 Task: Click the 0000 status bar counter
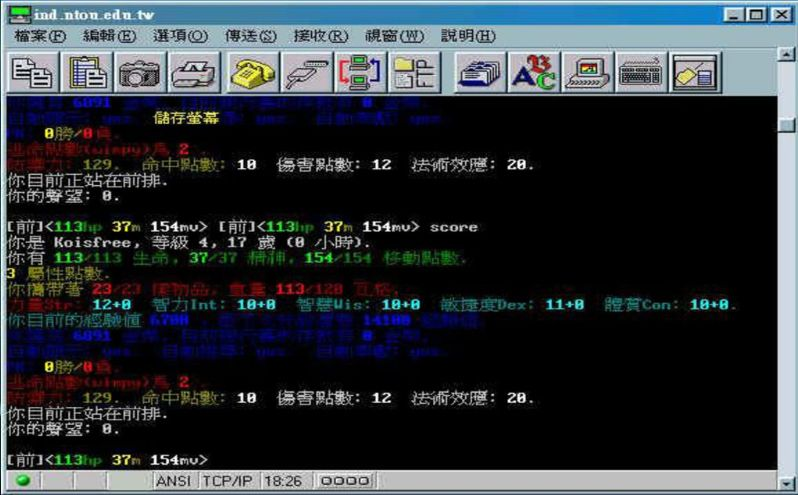click(x=345, y=481)
